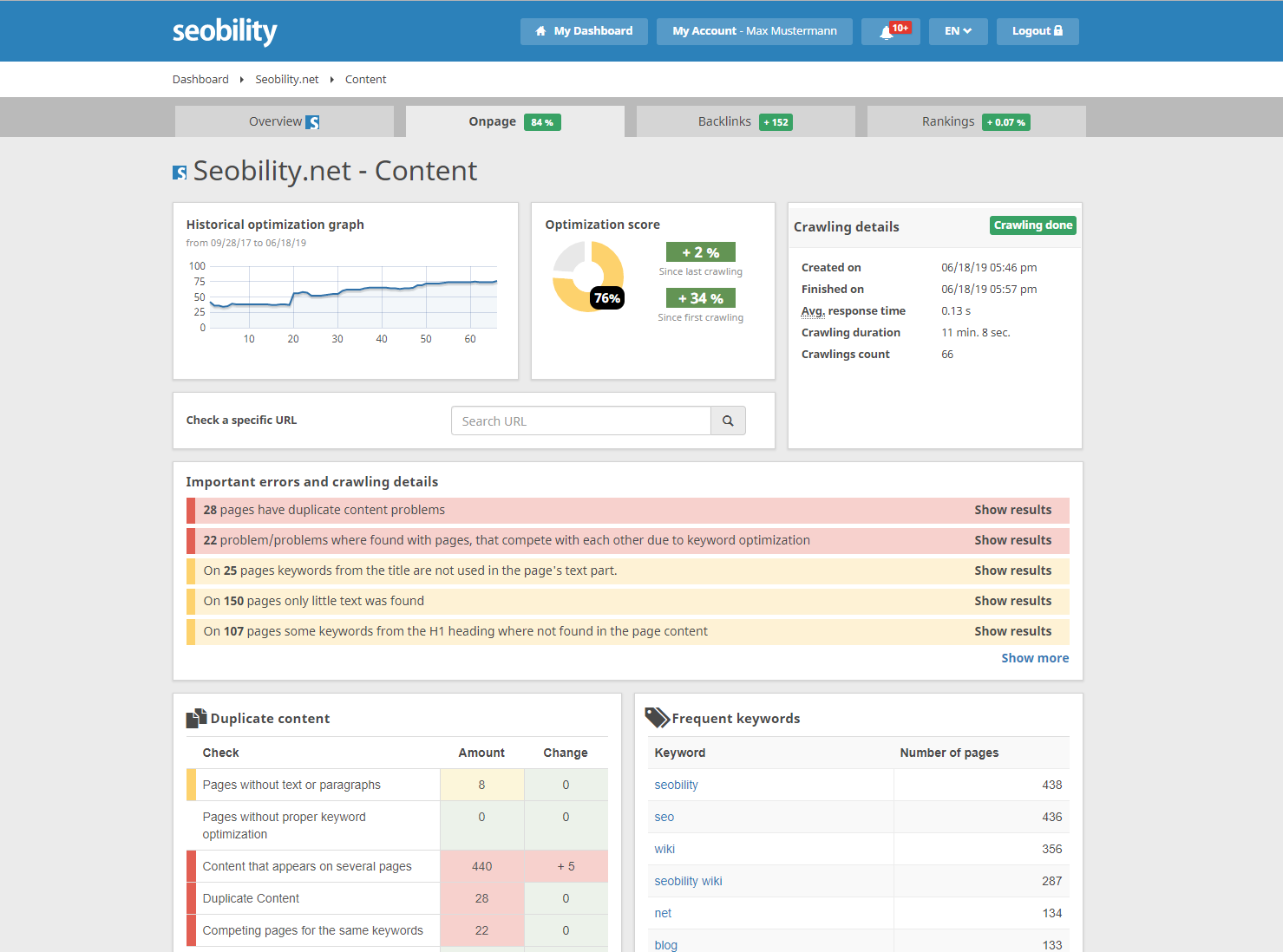This screenshot has width=1283, height=952.
Task: Click the green 84 % badge on Onpage
Action: tap(542, 122)
